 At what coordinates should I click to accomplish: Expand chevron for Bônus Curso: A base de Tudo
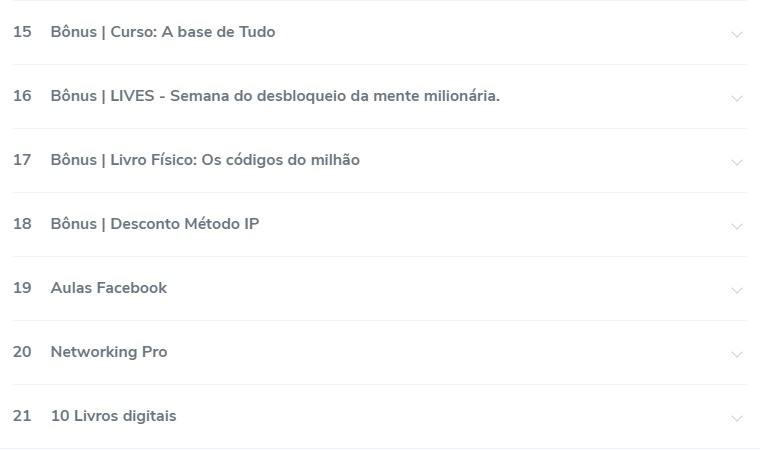[737, 34]
